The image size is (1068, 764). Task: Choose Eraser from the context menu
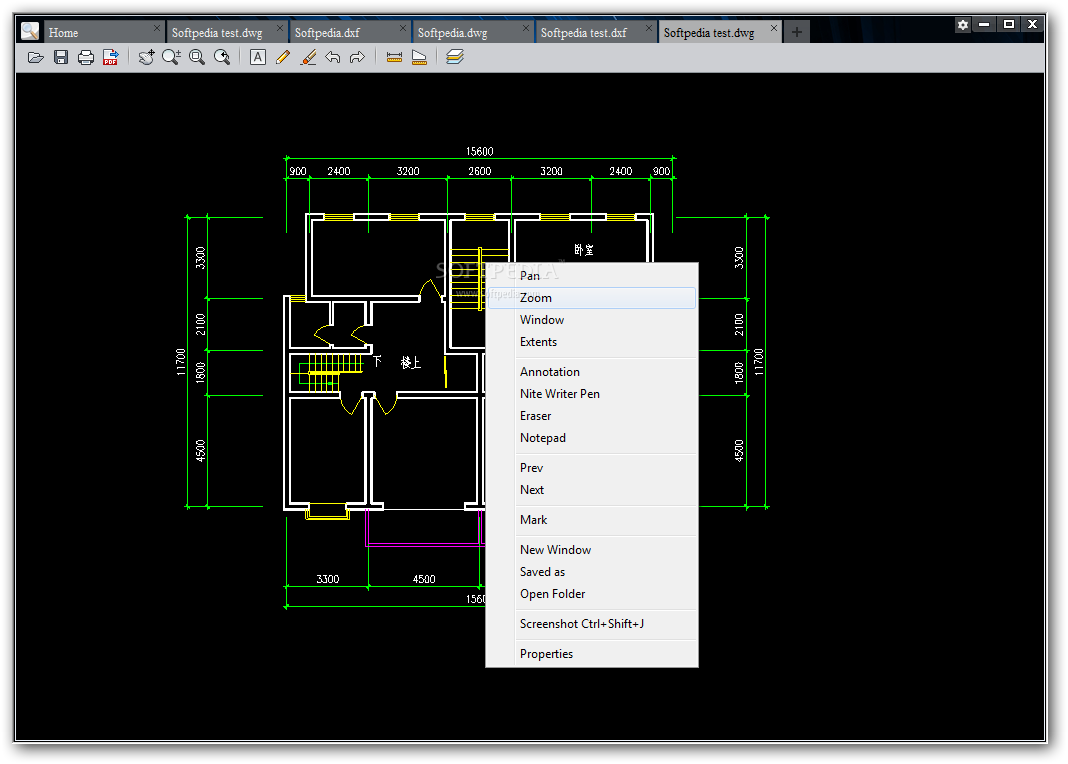pyautogui.click(x=591, y=416)
